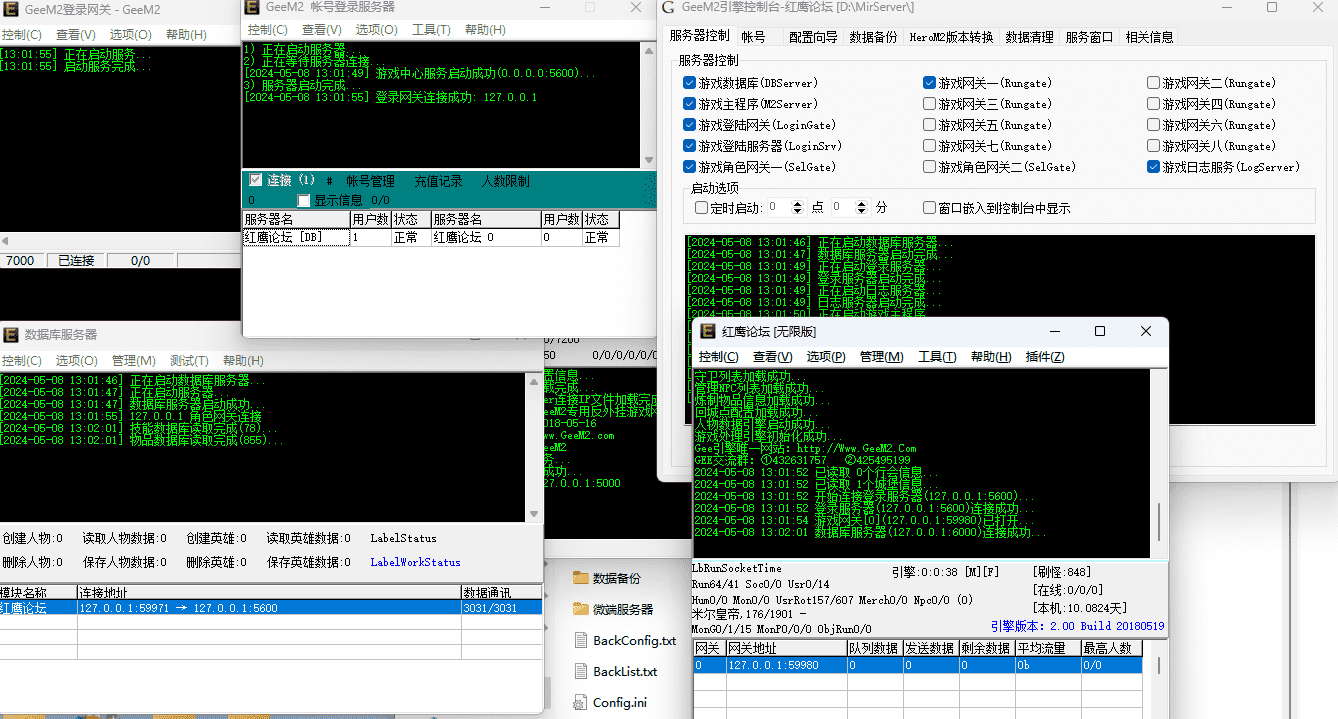Click 充值记录 in the login server window
This screenshot has height=719, width=1338.
[x=438, y=181]
